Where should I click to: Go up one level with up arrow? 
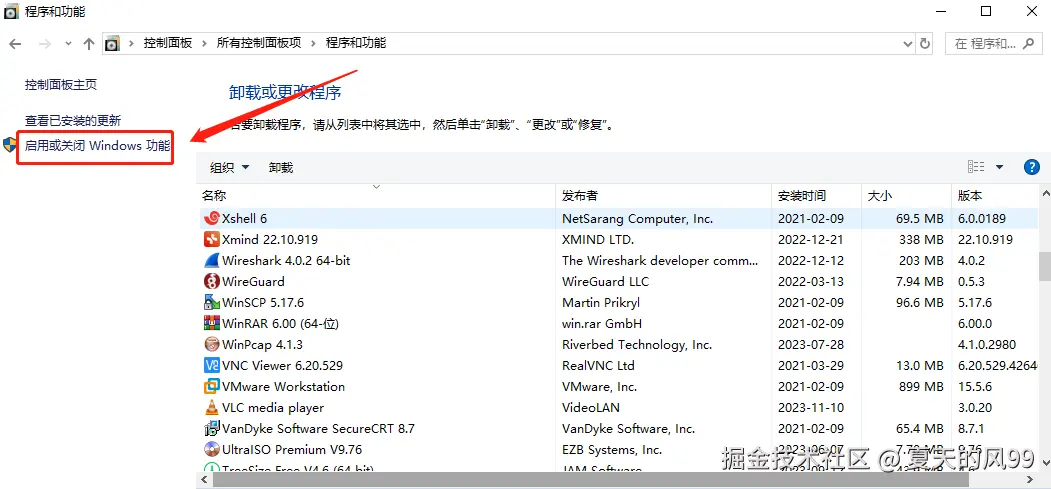[x=88, y=44]
